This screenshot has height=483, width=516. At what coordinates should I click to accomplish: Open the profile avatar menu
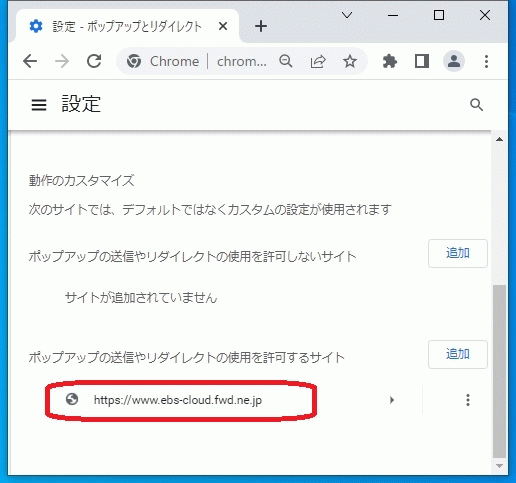coord(454,61)
